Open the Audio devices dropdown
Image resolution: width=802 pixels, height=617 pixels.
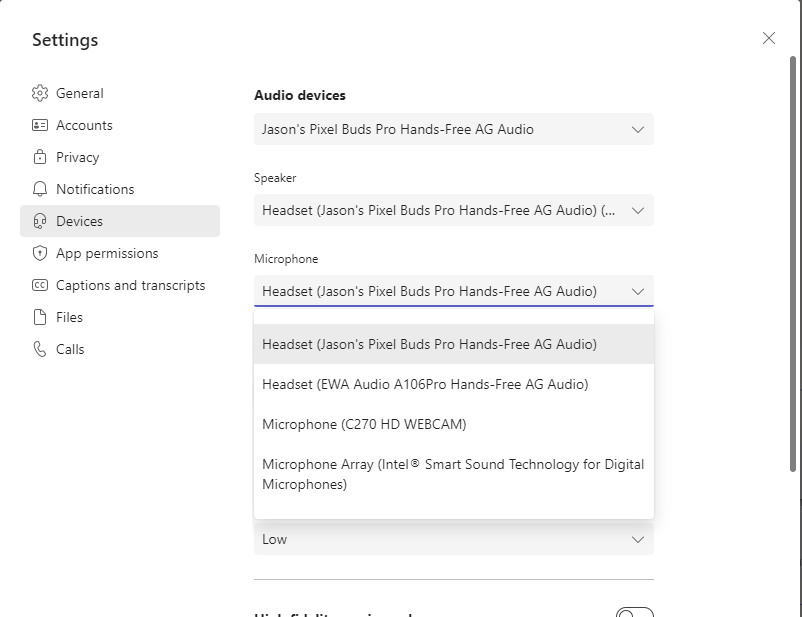[x=454, y=129]
